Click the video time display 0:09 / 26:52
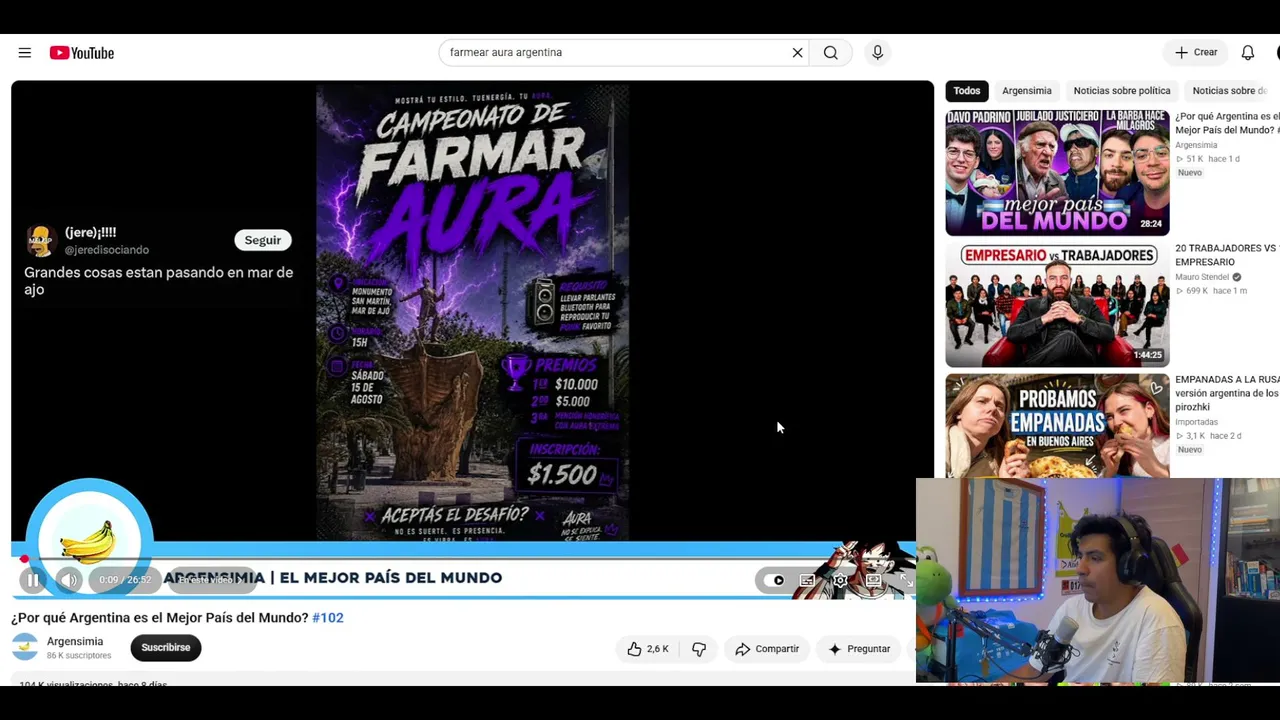Viewport: 1280px width, 720px height. click(125, 580)
